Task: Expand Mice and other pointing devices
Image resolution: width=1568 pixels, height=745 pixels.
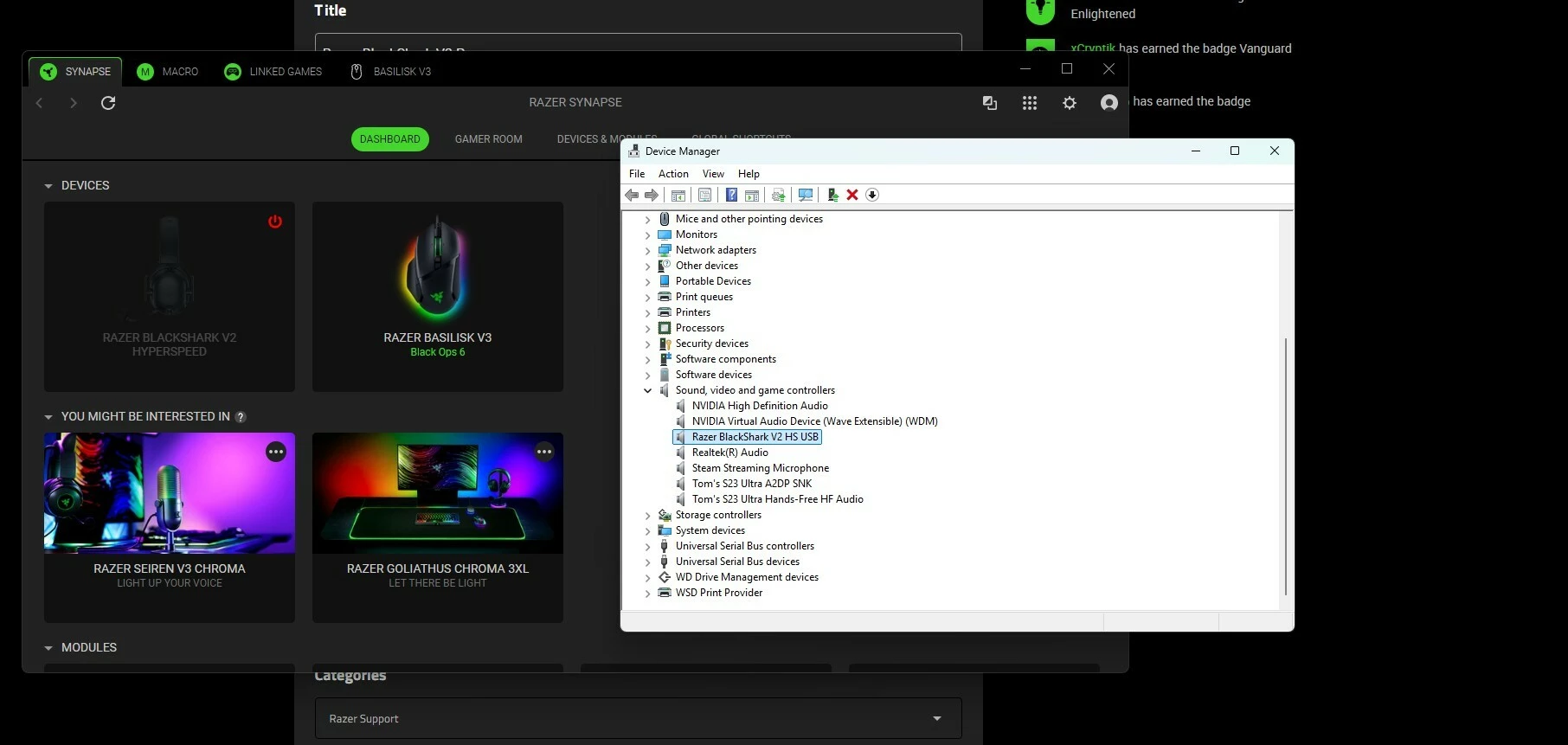Action: click(x=647, y=219)
